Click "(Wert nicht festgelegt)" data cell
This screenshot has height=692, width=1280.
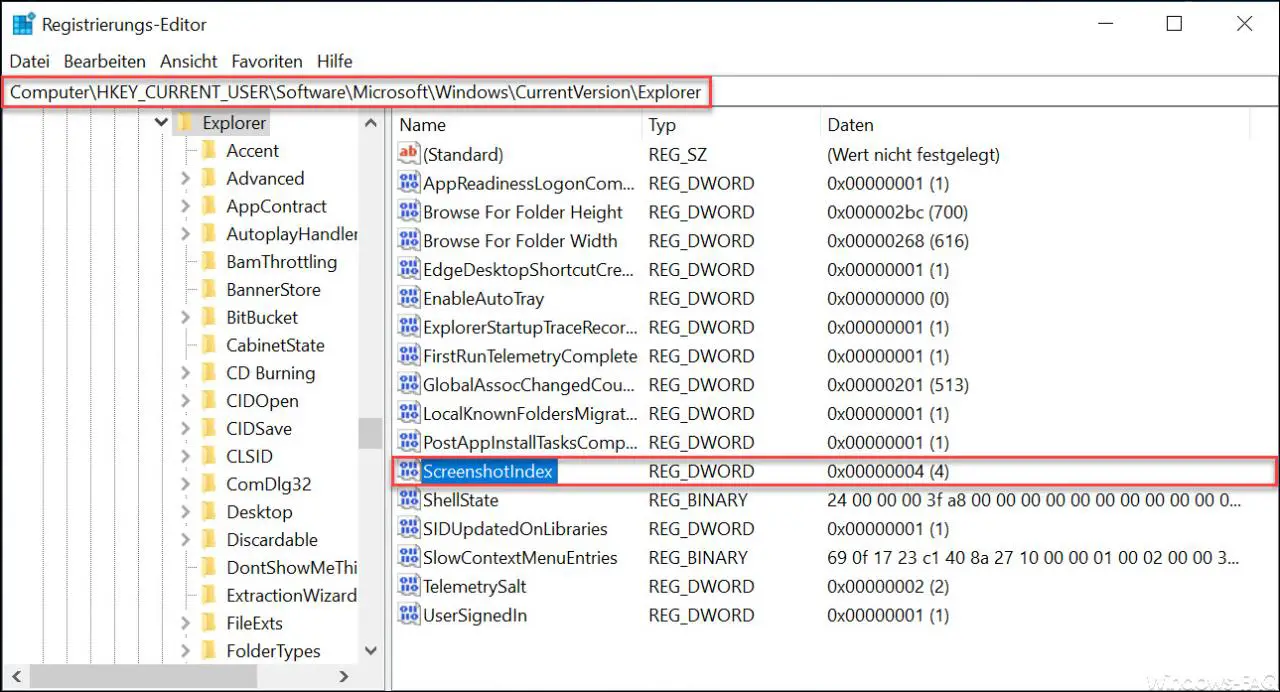pos(913,154)
